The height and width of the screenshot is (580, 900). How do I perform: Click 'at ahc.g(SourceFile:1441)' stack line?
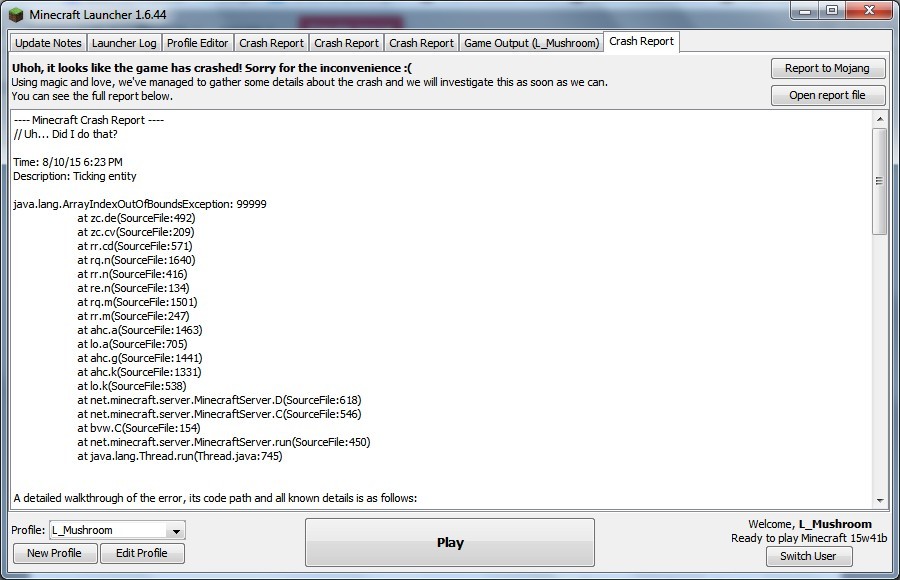140,358
